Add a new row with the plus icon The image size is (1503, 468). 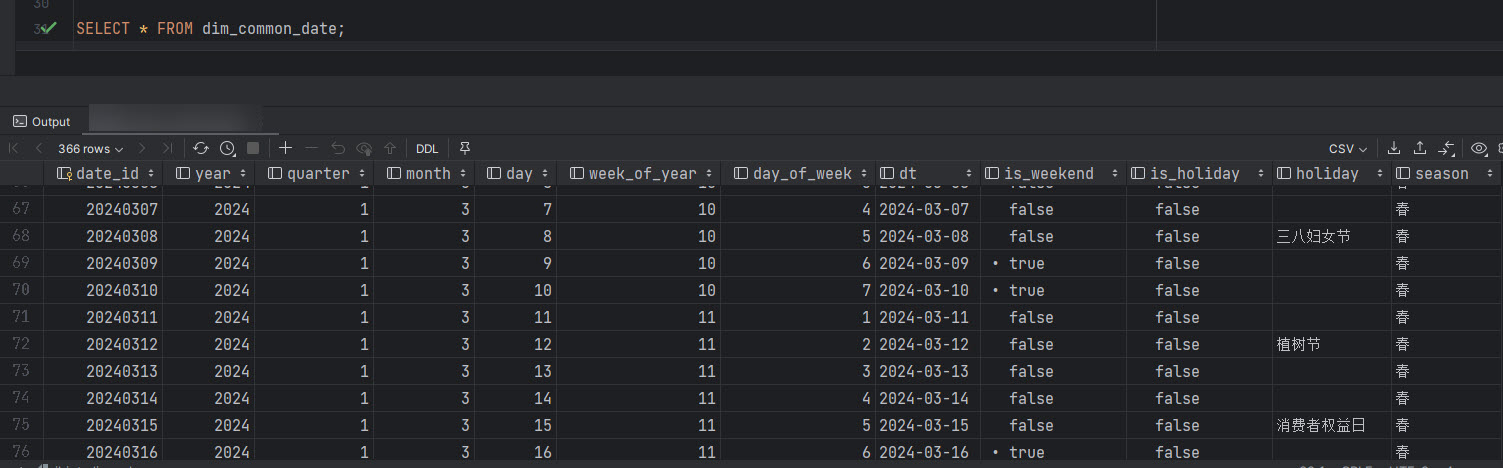click(285, 148)
